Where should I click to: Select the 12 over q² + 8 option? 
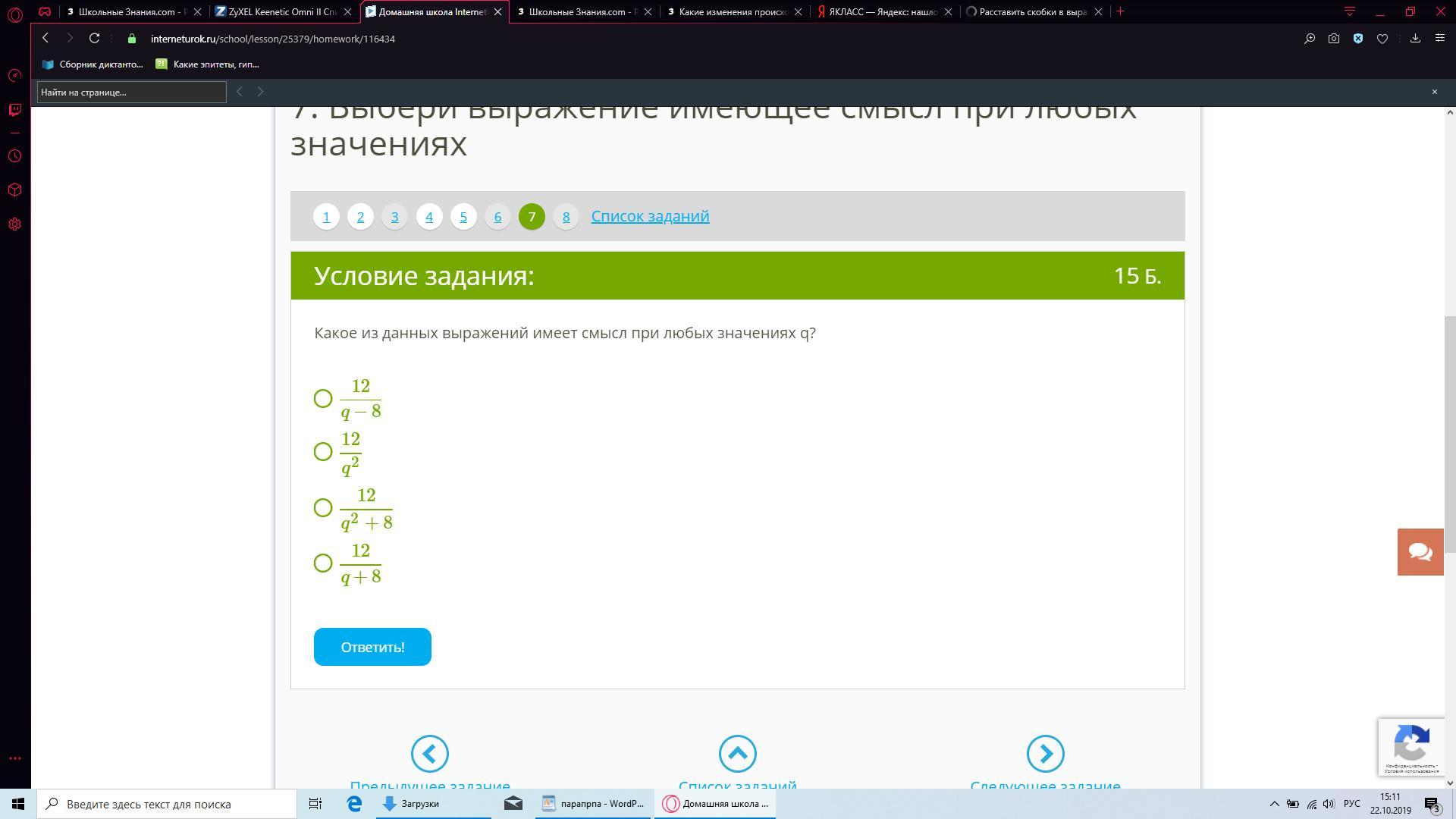(323, 507)
